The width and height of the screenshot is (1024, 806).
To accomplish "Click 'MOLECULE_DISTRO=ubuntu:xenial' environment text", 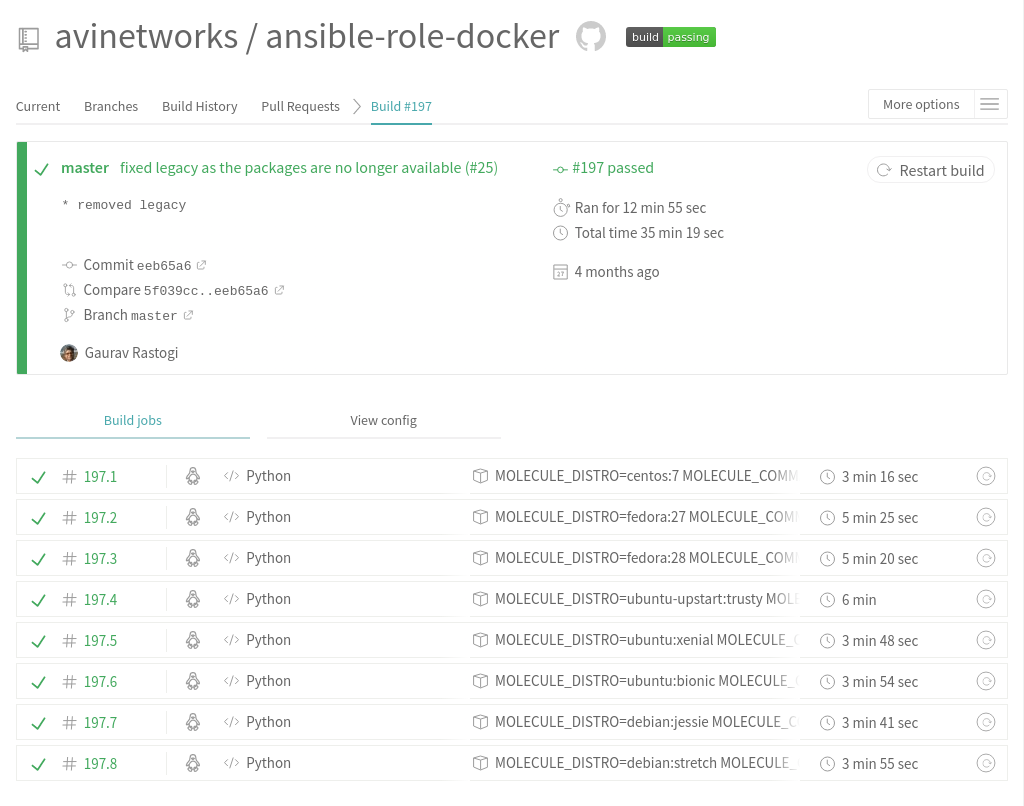I will click(604, 640).
